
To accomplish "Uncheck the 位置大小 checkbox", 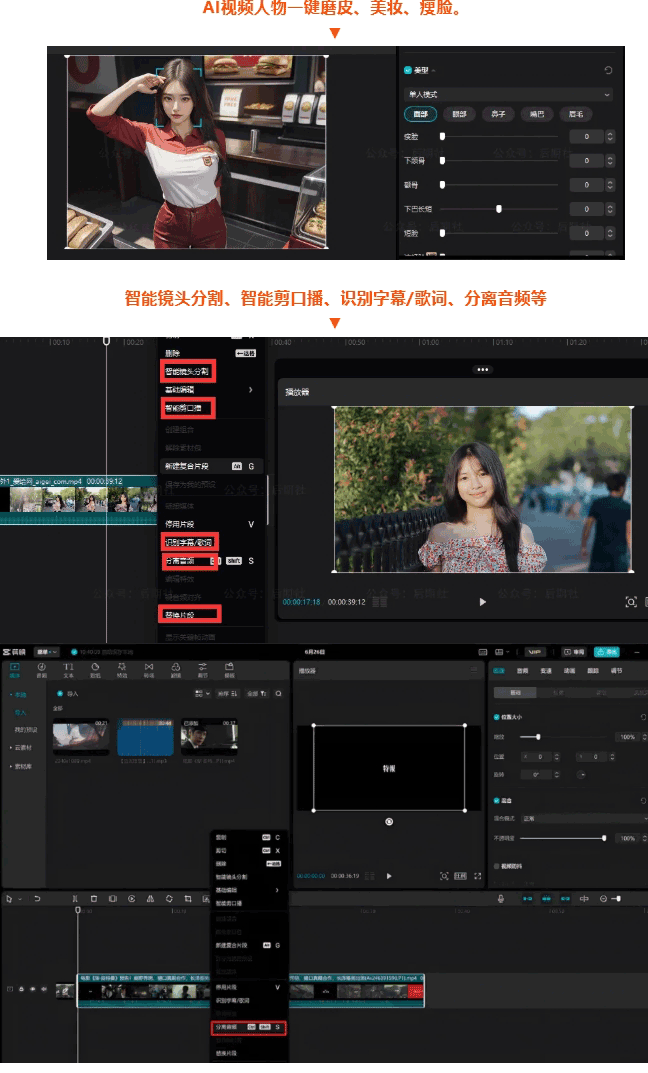I will point(497,717).
